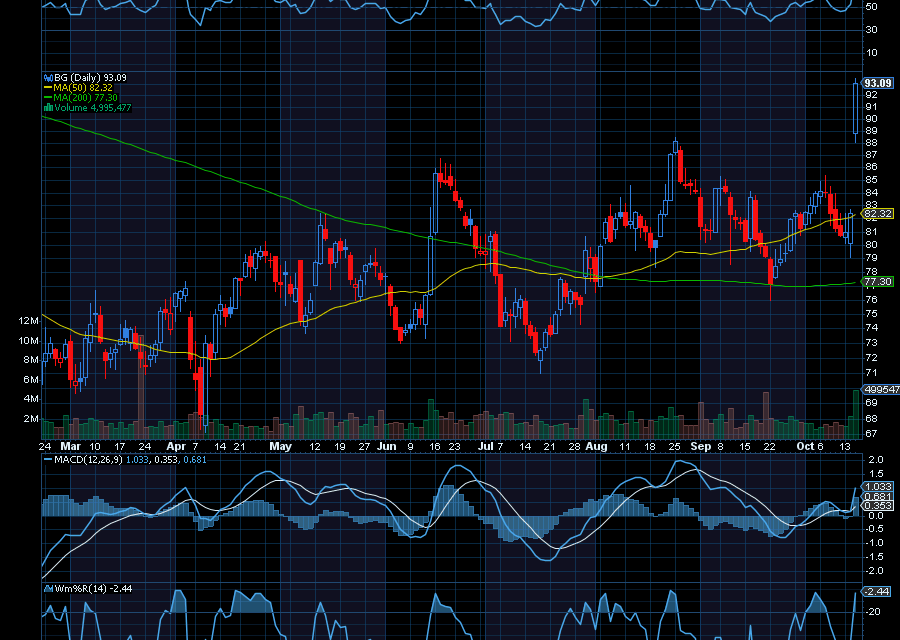Click the 12M volume axis label
900x640 pixels.
(28, 320)
